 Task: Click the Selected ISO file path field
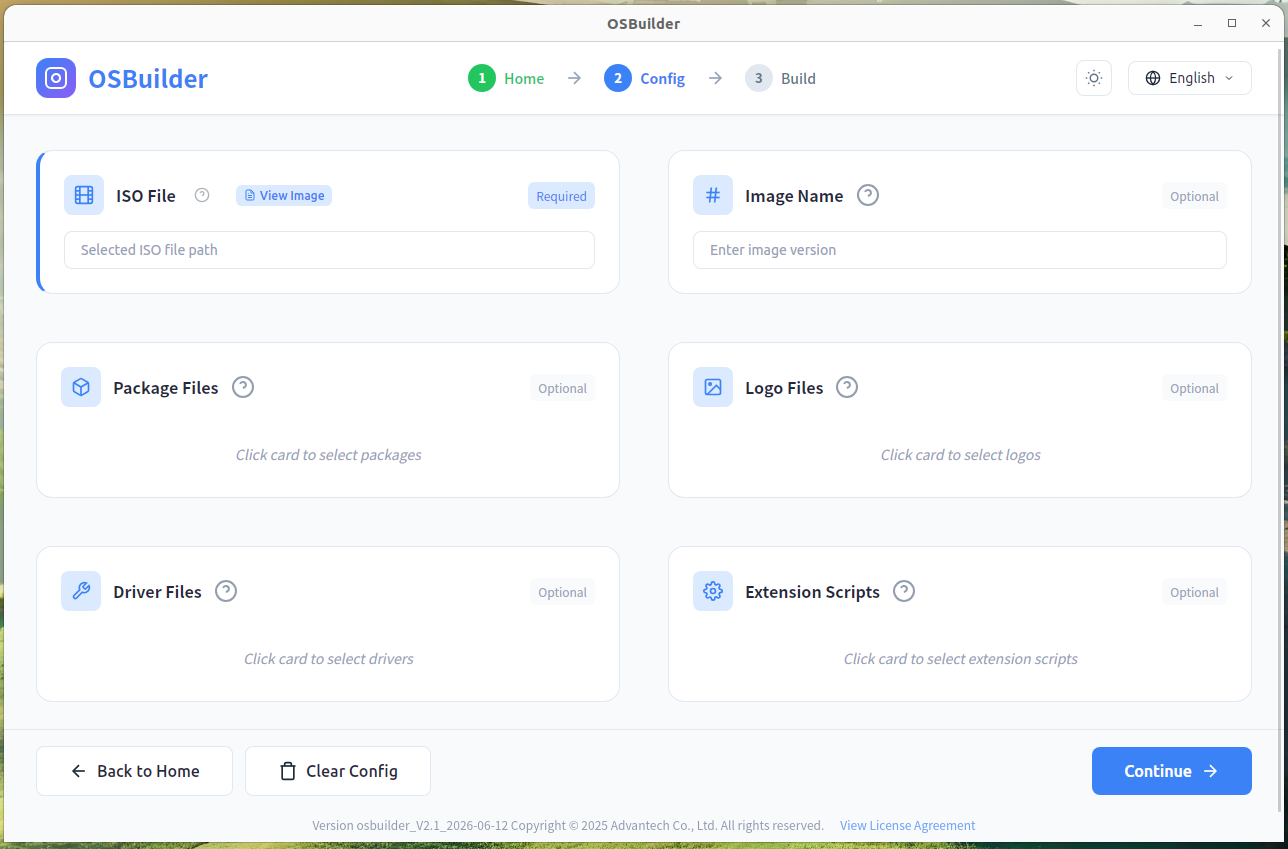click(329, 250)
